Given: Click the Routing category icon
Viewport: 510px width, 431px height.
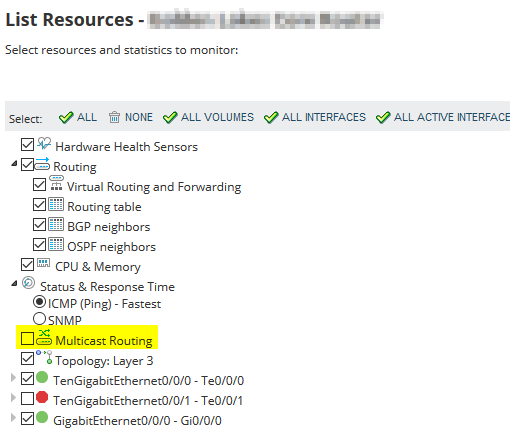Looking at the screenshot, I should (x=42, y=164).
